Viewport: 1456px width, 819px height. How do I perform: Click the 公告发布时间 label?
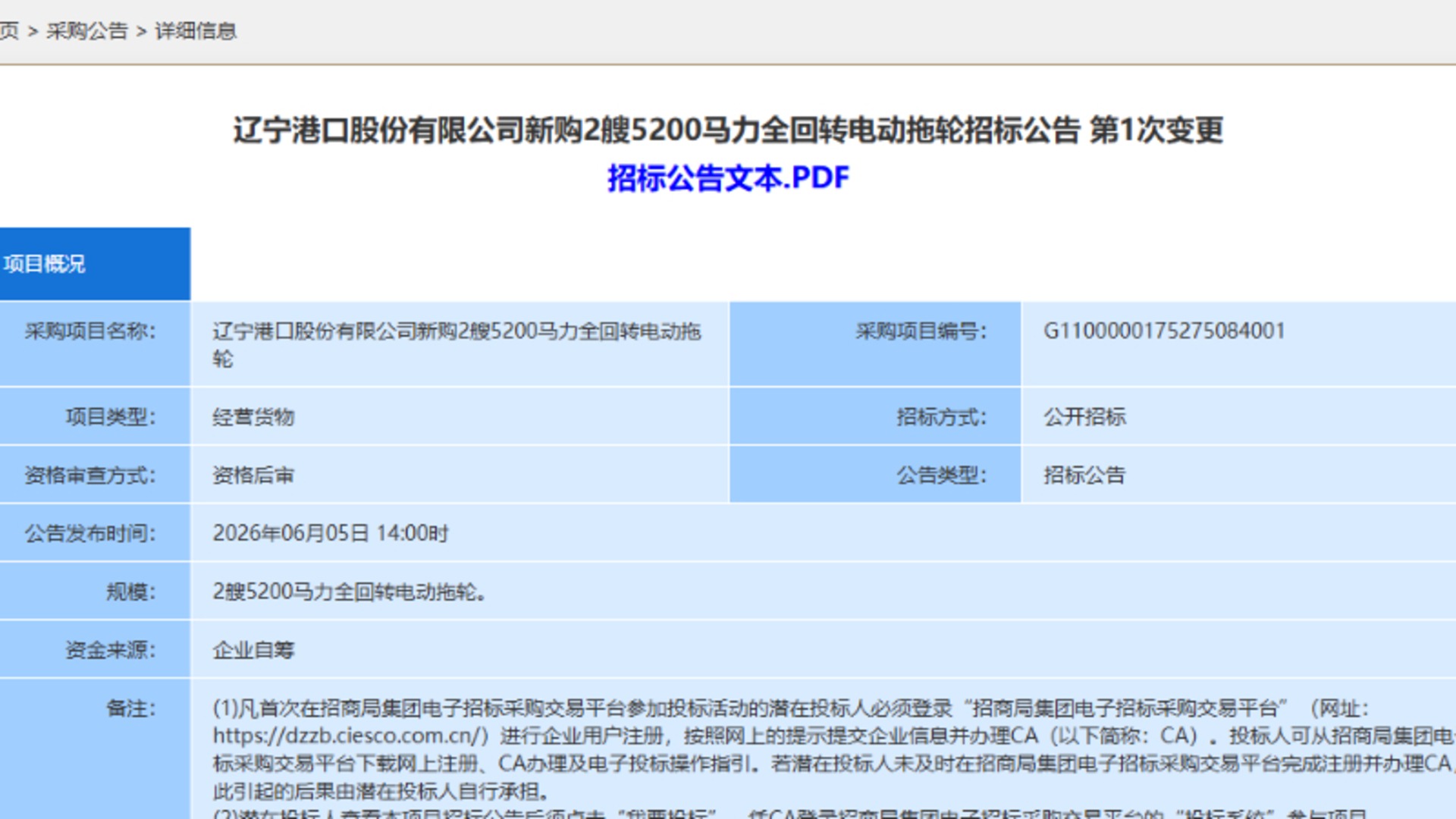90,534
